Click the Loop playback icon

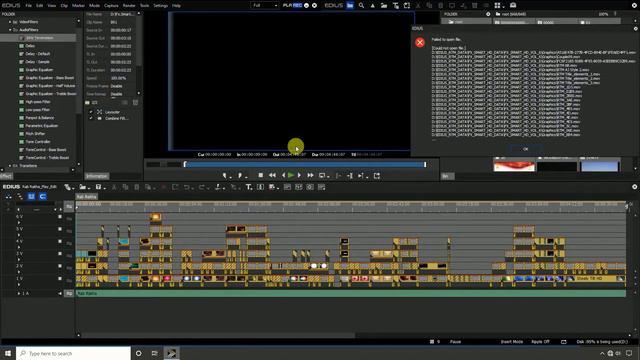click(x=322, y=176)
